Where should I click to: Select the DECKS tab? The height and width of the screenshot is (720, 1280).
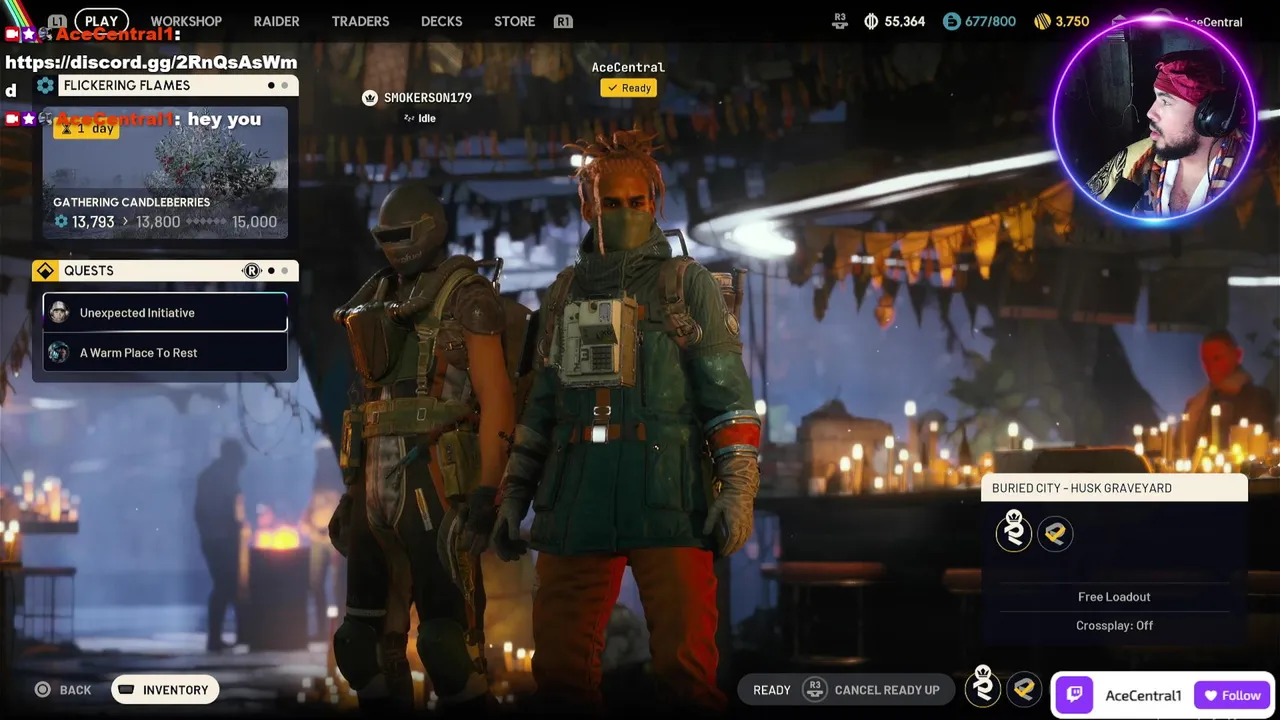pos(441,21)
